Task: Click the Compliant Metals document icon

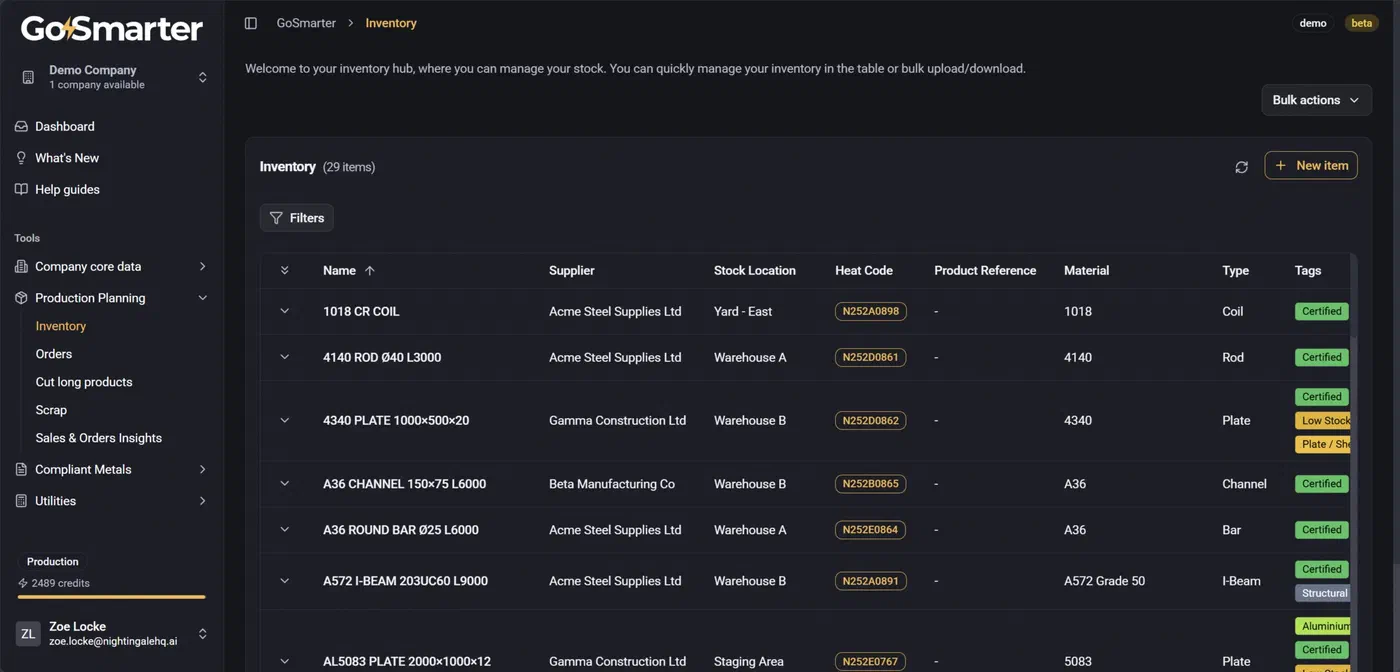Action: point(21,469)
